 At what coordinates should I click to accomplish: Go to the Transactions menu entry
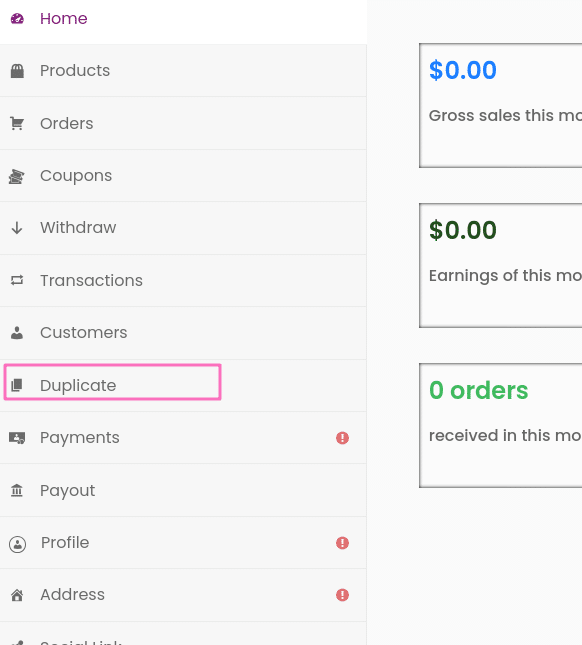coord(183,281)
